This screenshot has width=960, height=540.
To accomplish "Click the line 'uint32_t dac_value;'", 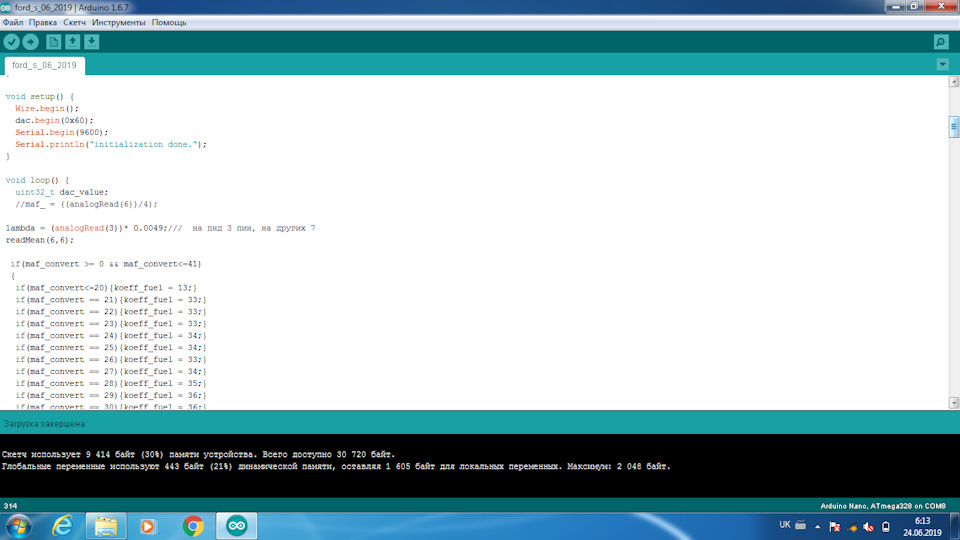I will click(x=62, y=192).
